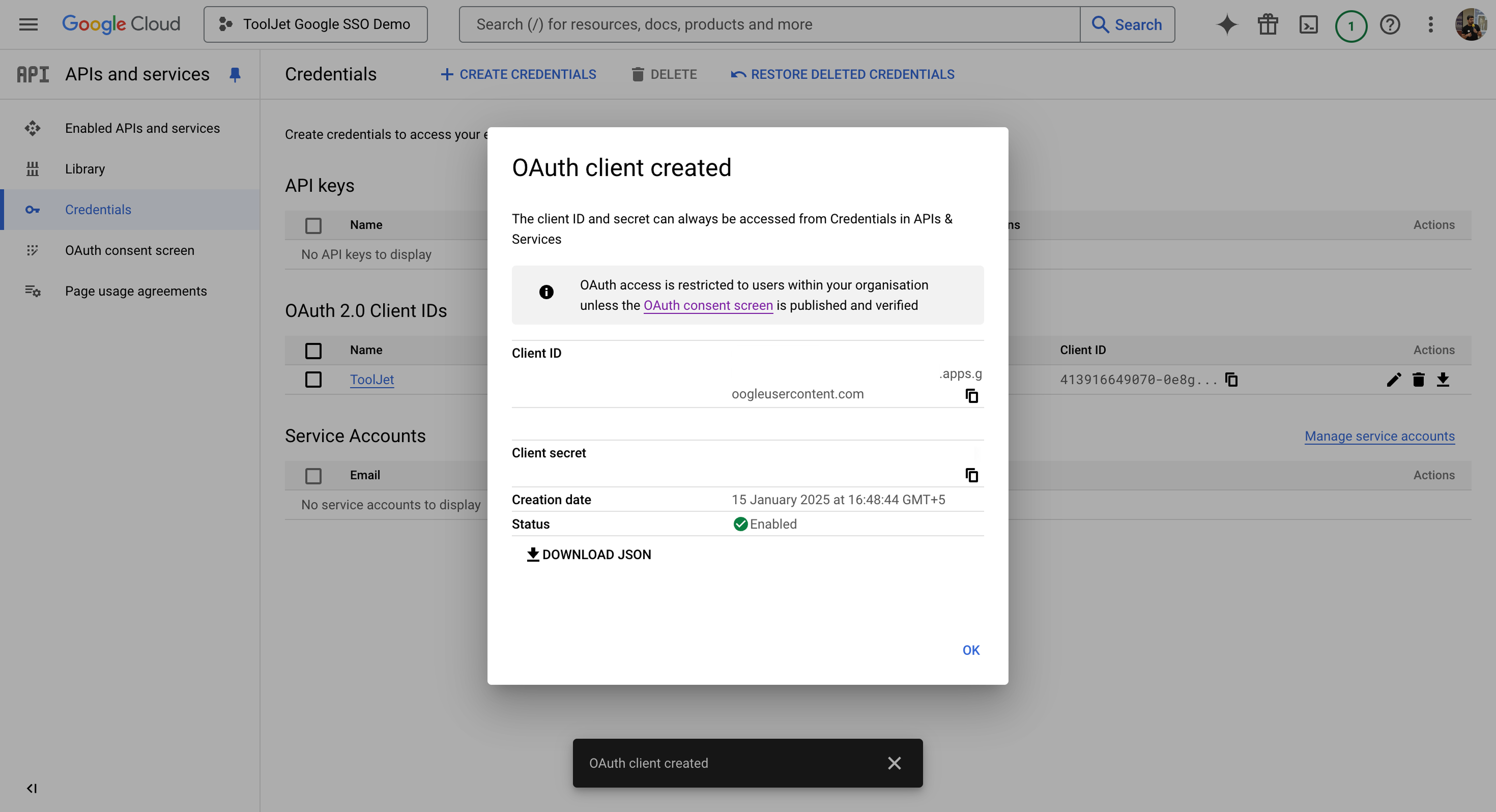The height and width of the screenshot is (812, 1496).
Task: Copy the Client ID in dialog
Action: coord(971,395)
